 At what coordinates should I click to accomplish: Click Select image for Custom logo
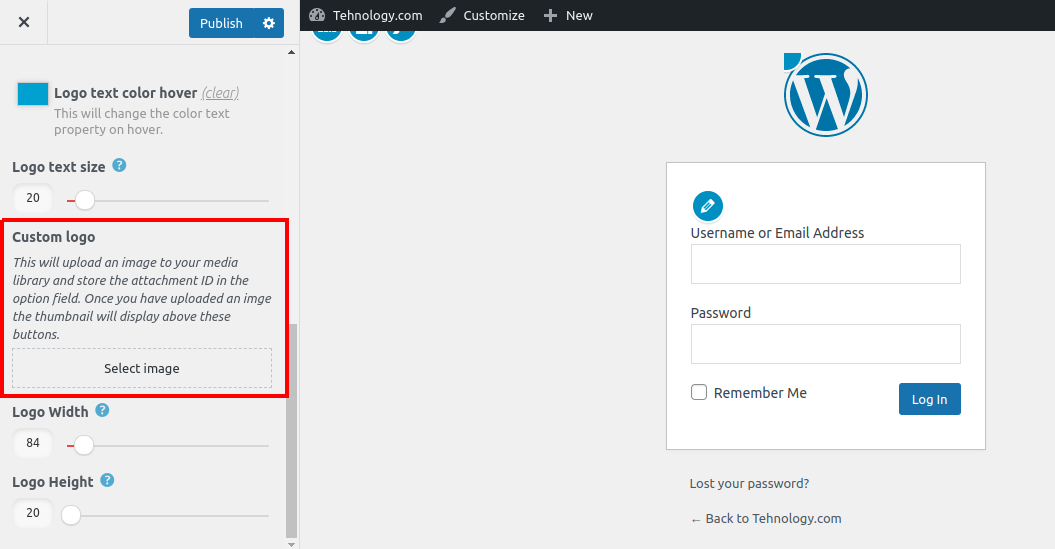(x=142, y=368)
